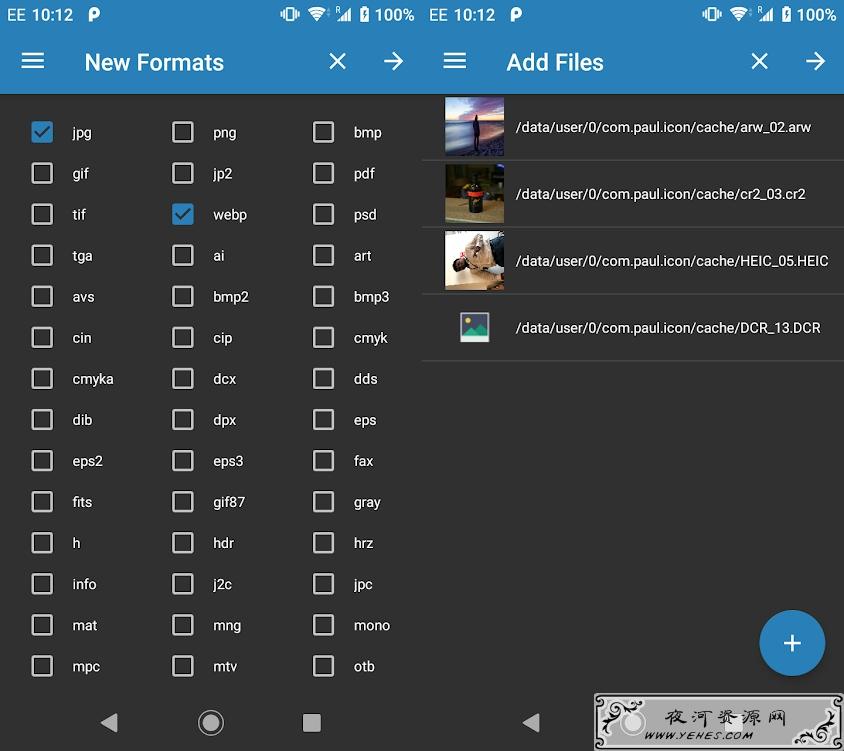Tick the cmyk format checkbox
The image size is (844, 751).
click(x=323, y=338)
